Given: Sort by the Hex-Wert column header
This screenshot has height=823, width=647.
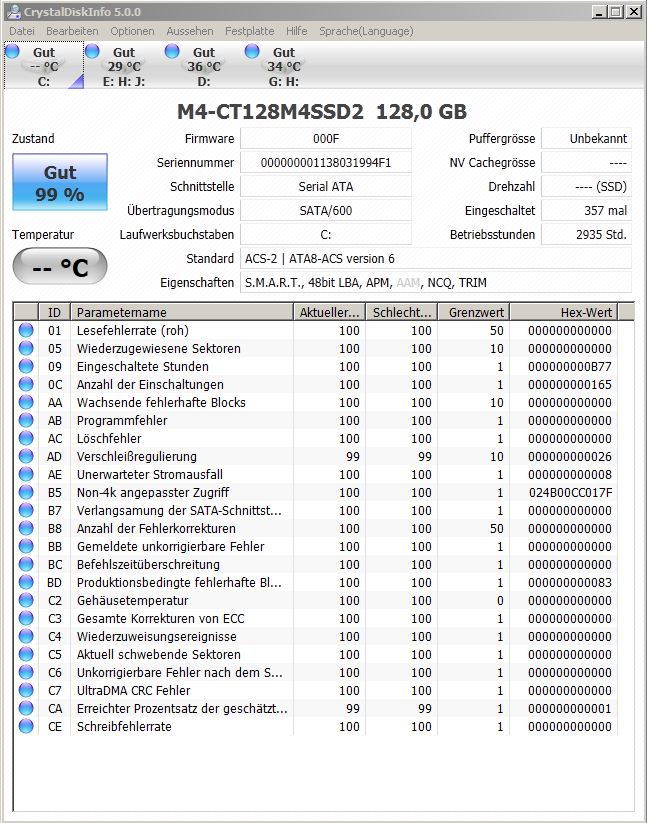Looking at the screenshot, I should [x=564, y=312].
